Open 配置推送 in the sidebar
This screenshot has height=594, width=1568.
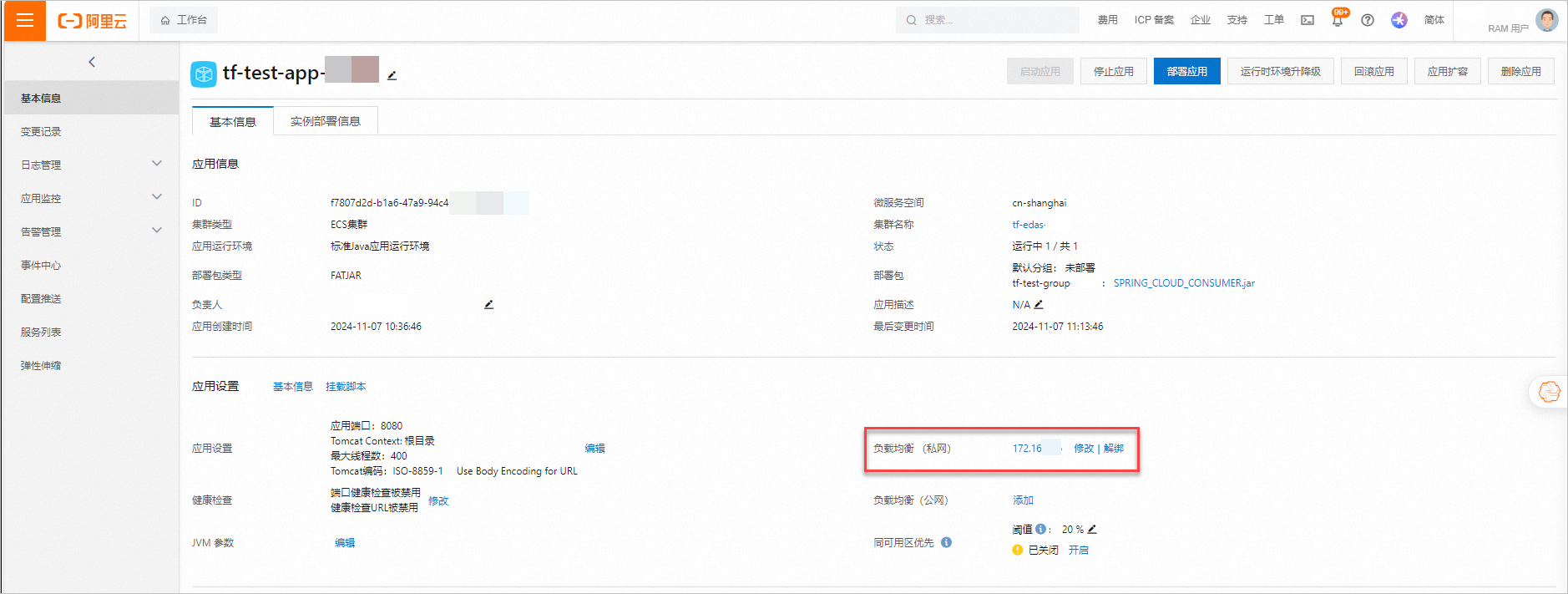[91, 298]
